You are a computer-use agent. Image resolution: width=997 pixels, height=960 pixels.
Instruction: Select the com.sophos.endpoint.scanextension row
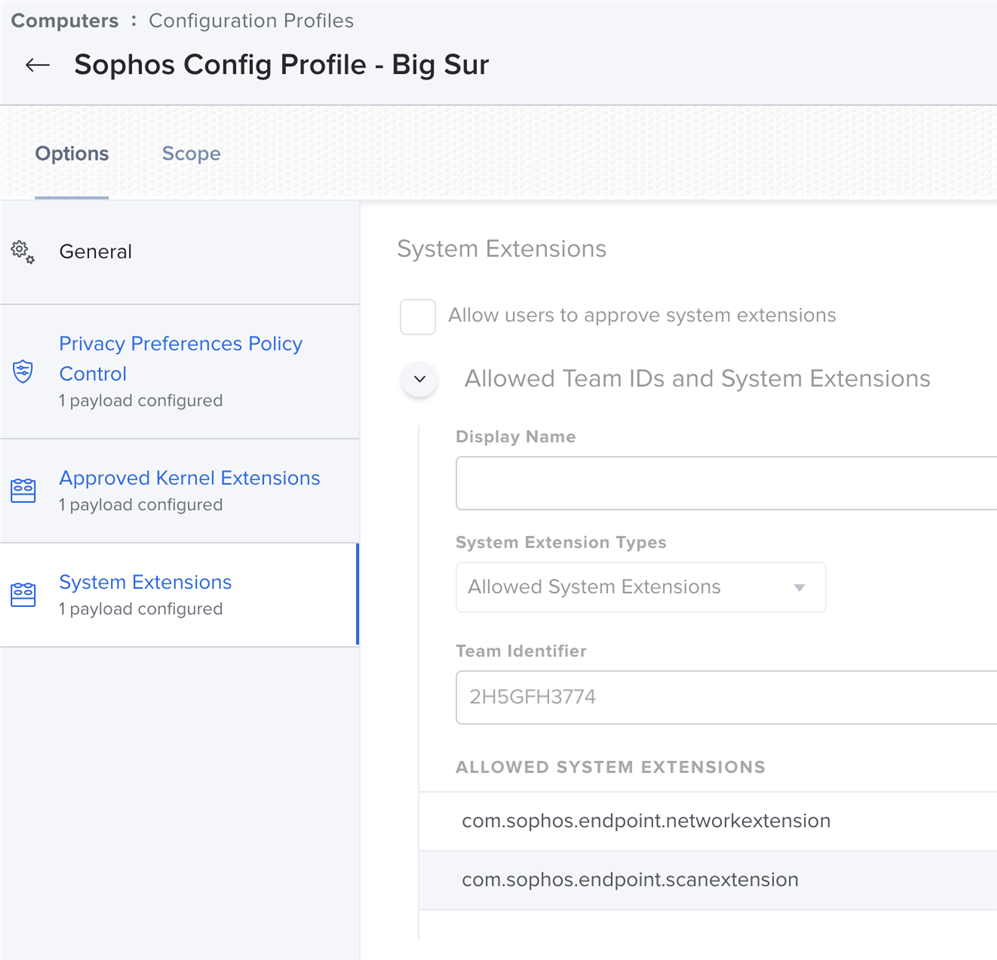[x=708, y=880]
